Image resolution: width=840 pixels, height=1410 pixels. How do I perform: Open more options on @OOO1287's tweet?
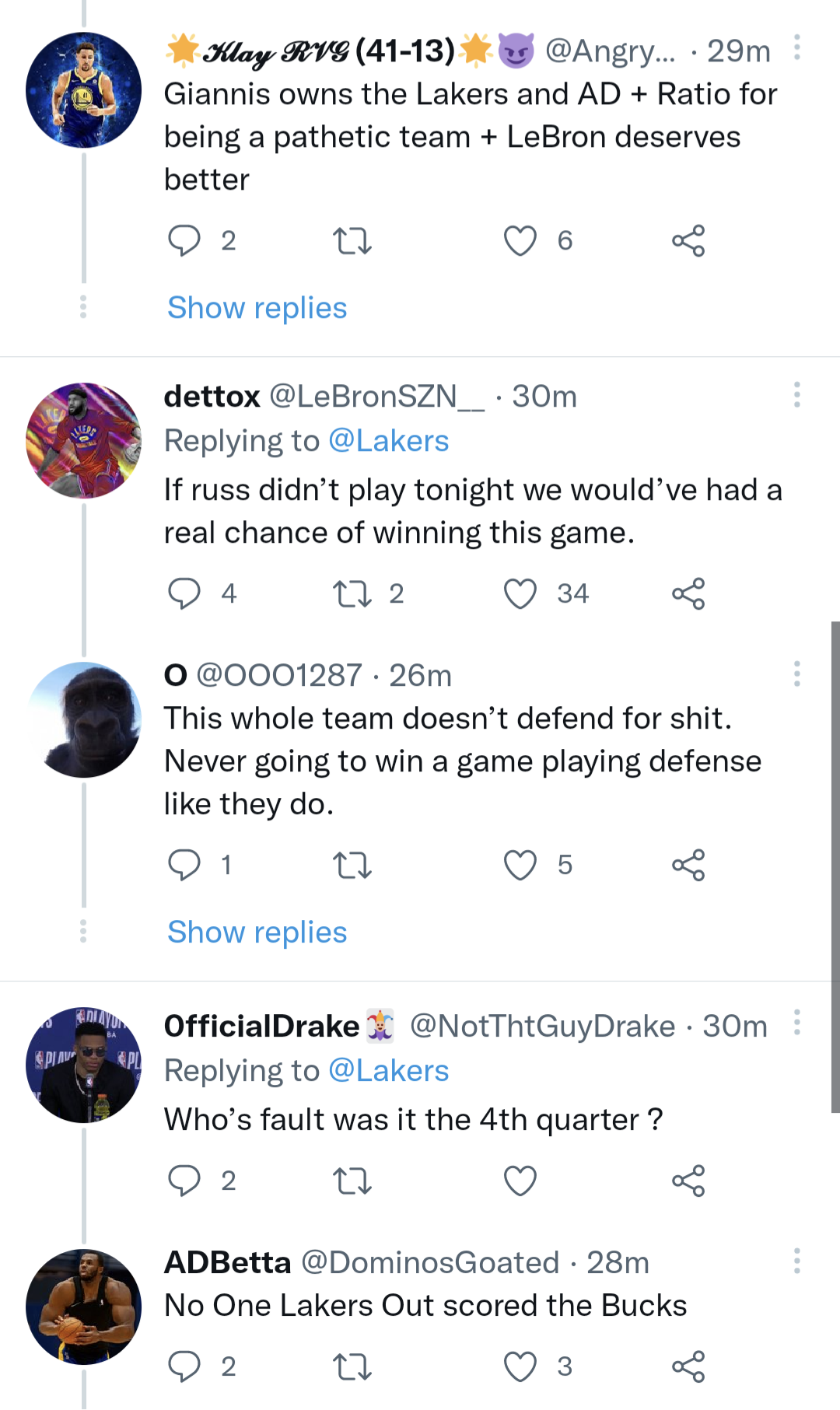point(796,674)
